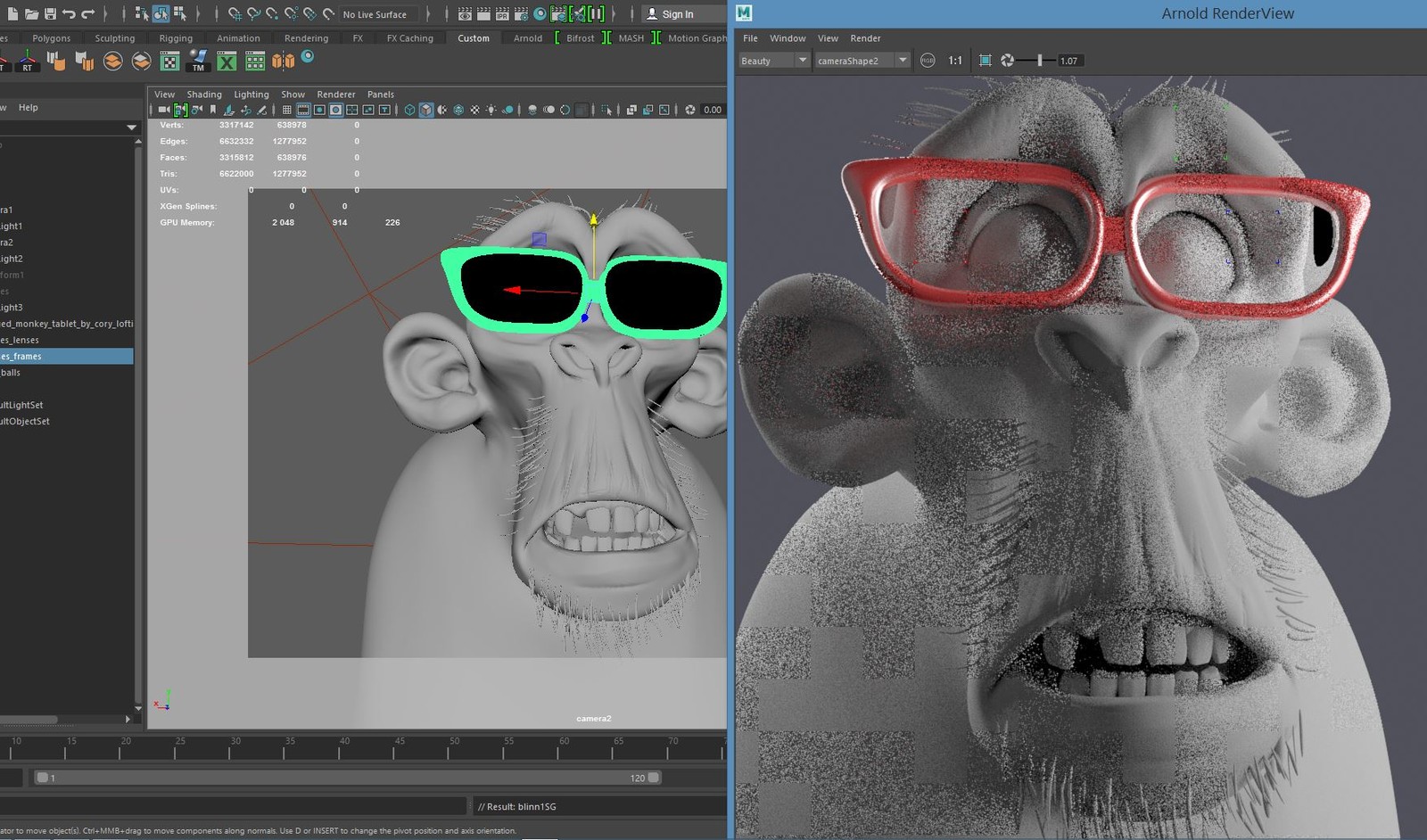Enable Snap to points magnet icon

272,13
